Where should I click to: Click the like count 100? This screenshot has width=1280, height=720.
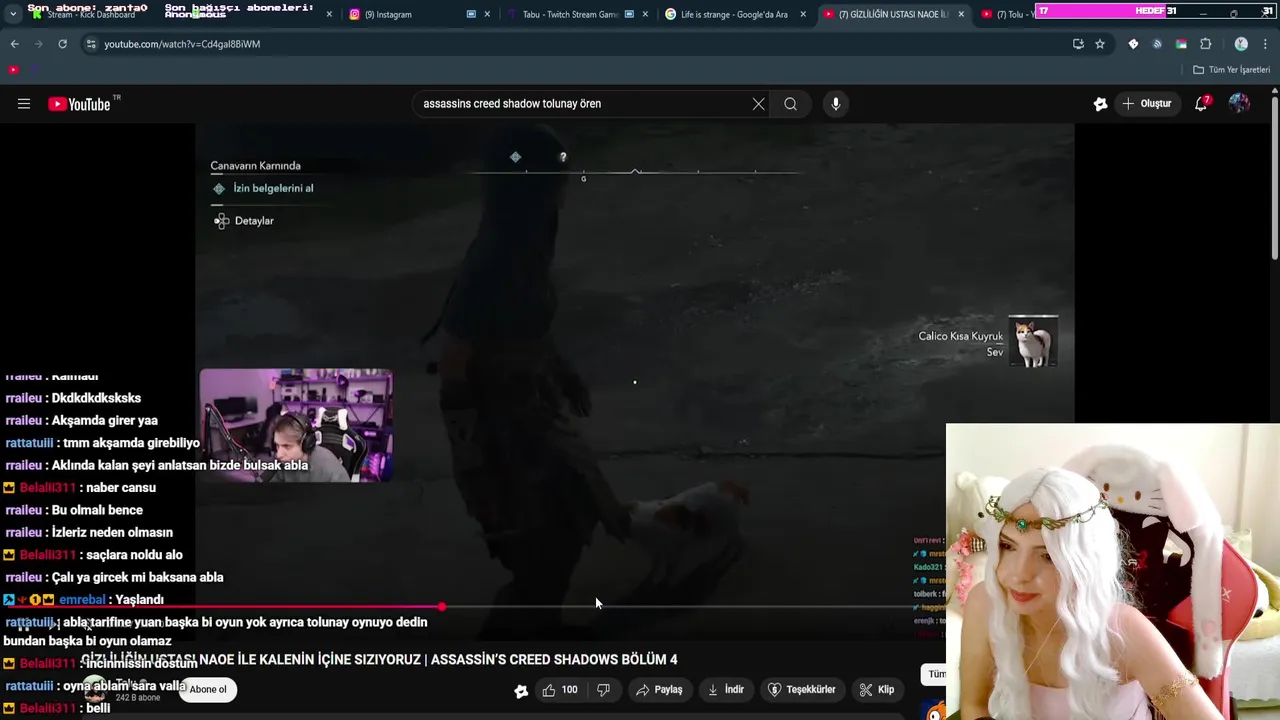(x=569, y=690)
